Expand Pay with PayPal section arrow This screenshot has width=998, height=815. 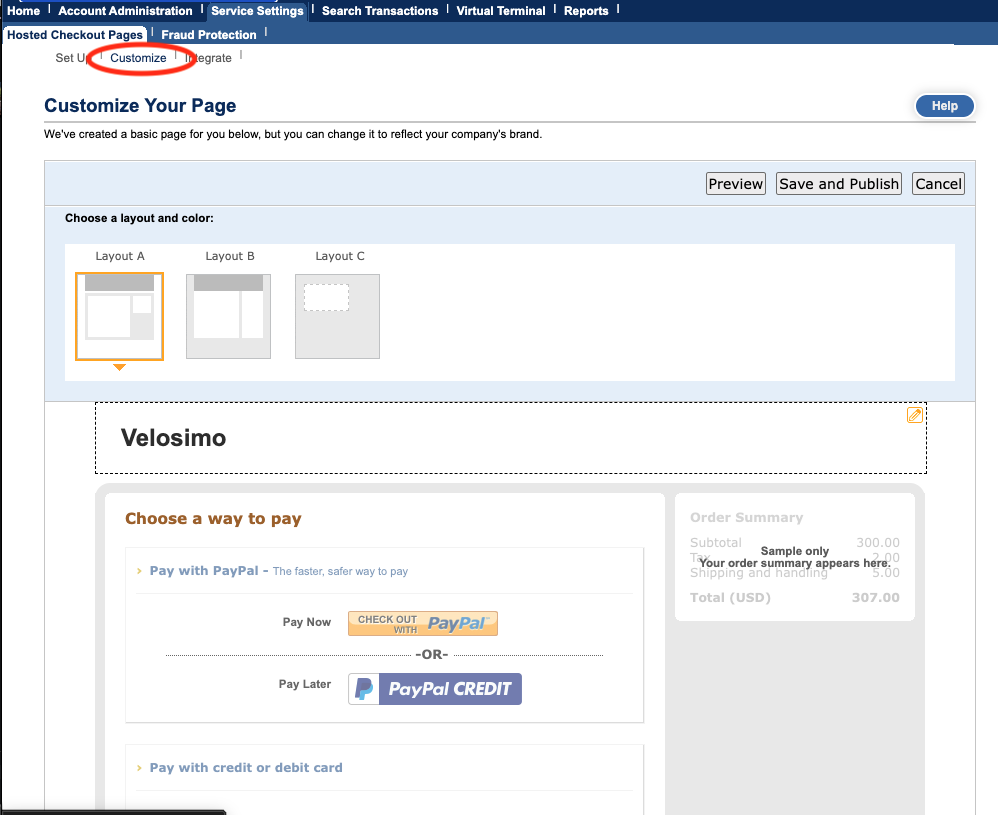(x=139, y=571)
